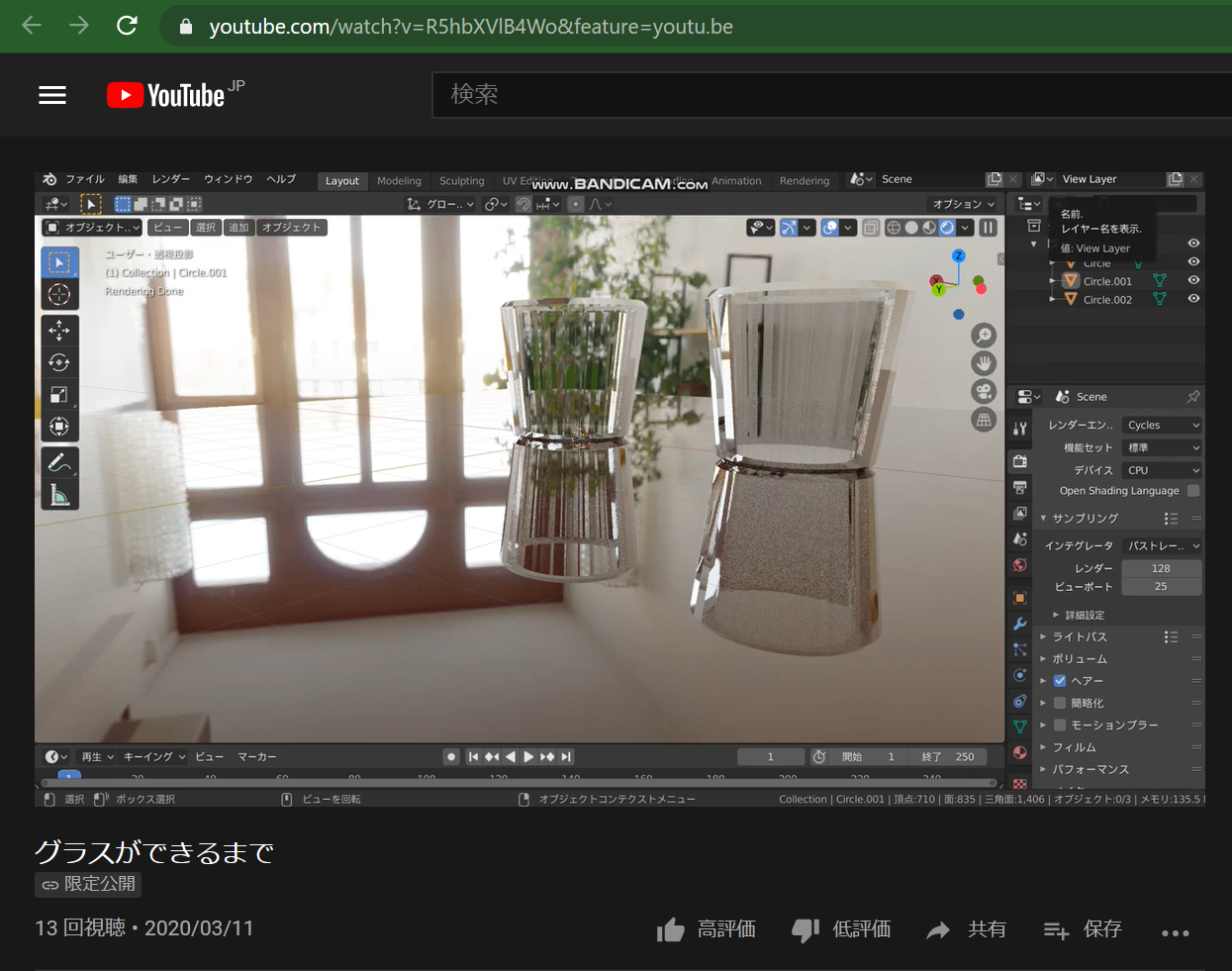
Task: Reload the page with browser refresh
Action: (127, 26)
